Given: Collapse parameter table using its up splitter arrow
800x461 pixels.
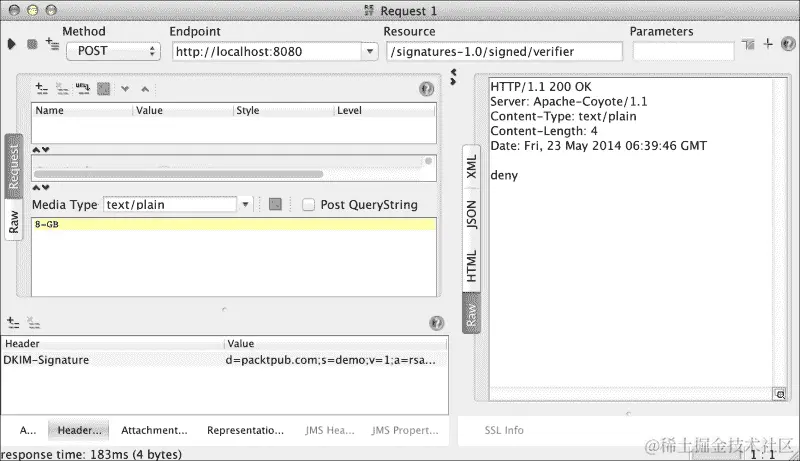Looking at the screenshot, I should 36,149.
